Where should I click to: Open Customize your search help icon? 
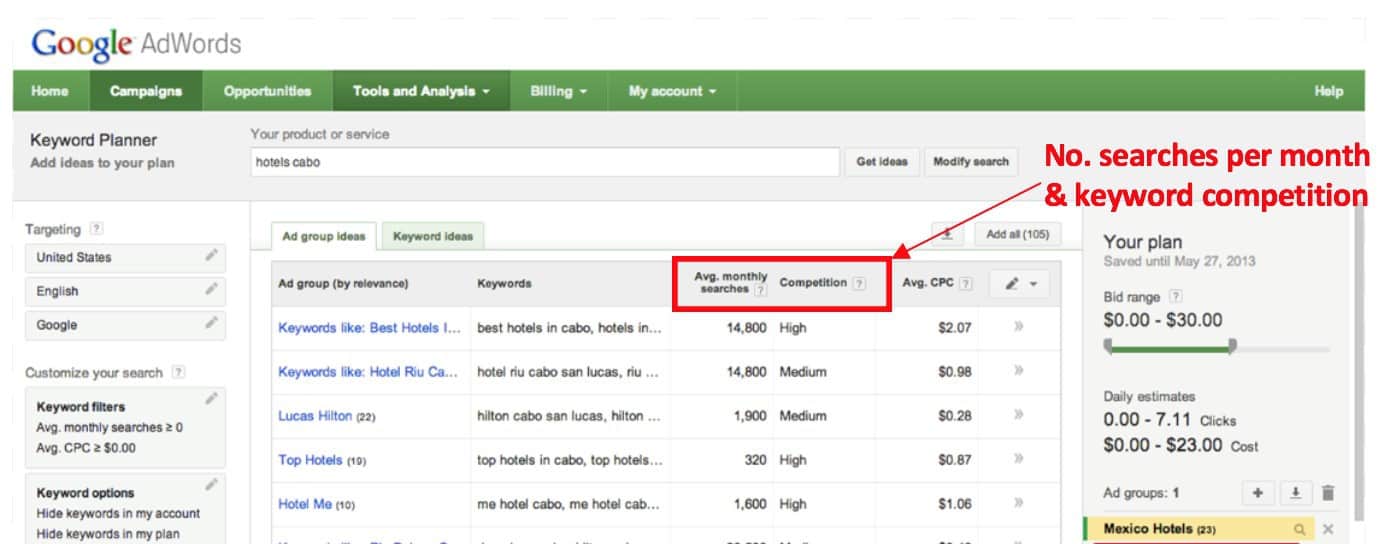tap(178, 372)
